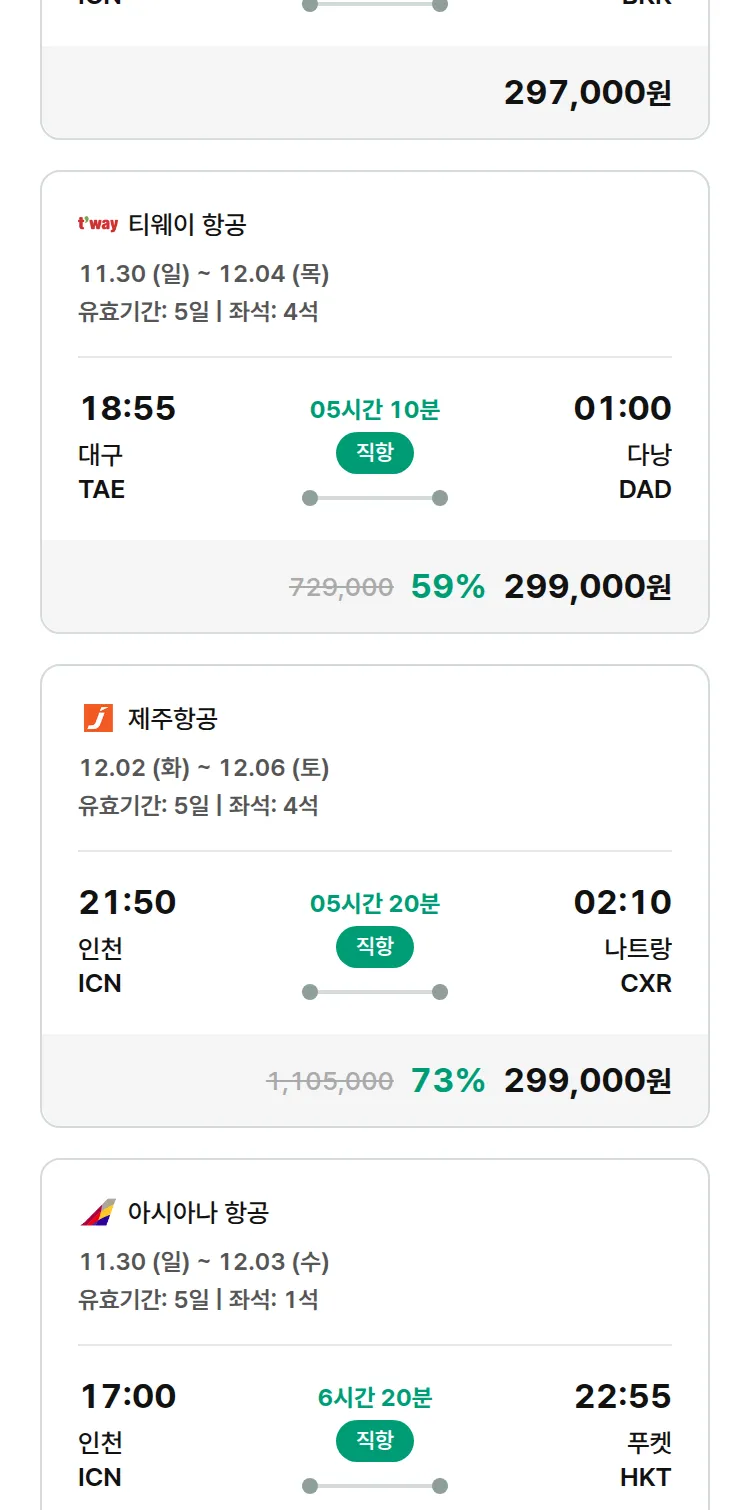Click the Jeju Air orange logo
750x1510 pixels.
(98, 718)
